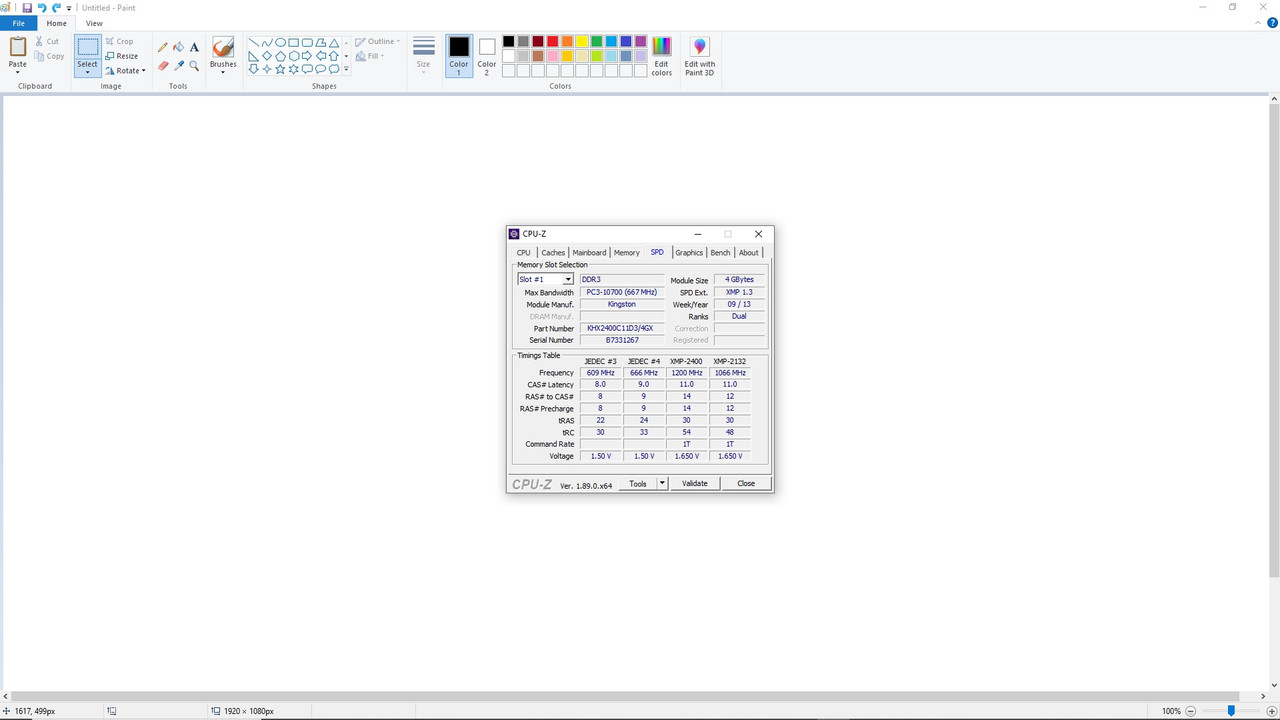Click Edit with Paint 3D
Viewport: 1280px width, 720px height.
(x=699, y=56)
